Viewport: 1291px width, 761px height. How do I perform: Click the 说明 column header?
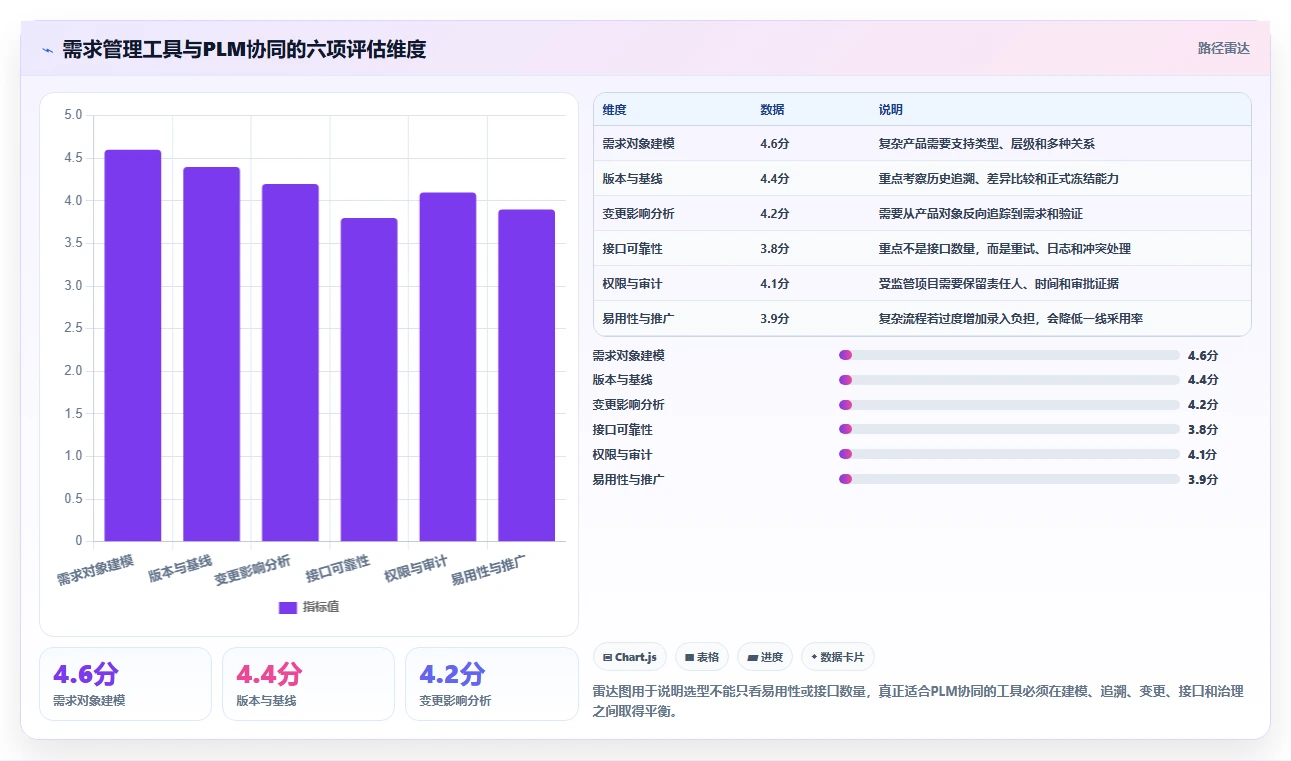pos(891,110)
